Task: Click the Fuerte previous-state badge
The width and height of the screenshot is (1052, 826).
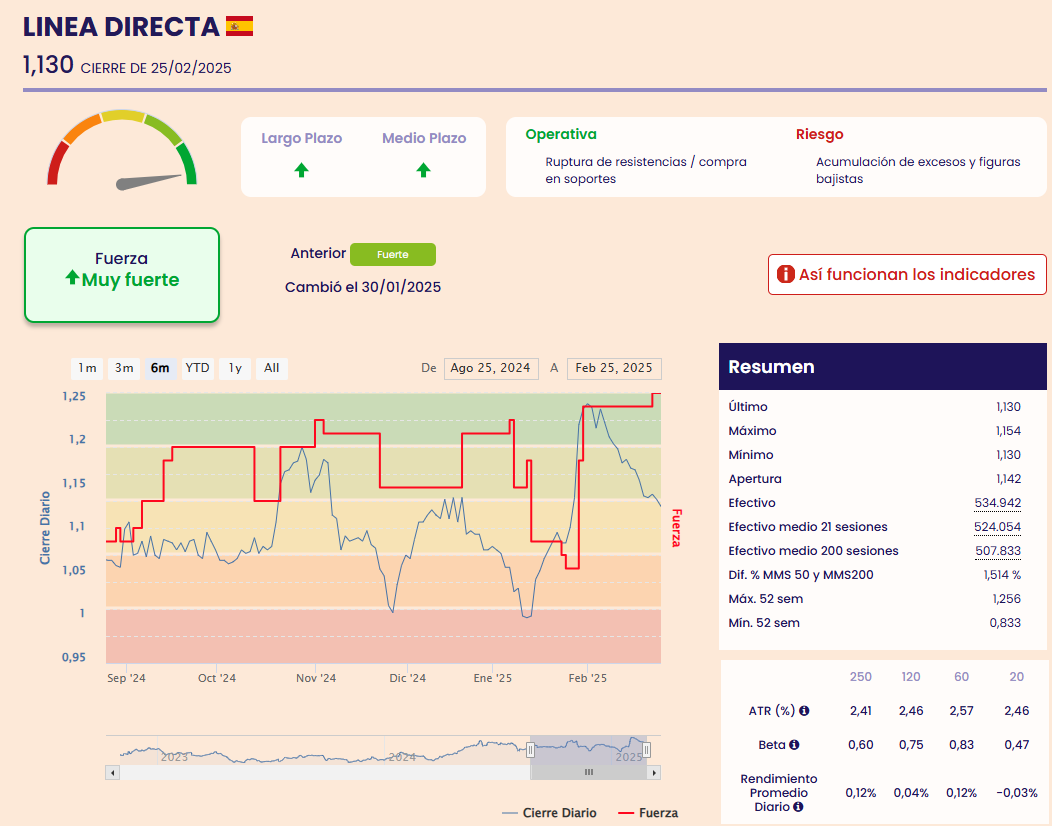Action: point(392,254)
